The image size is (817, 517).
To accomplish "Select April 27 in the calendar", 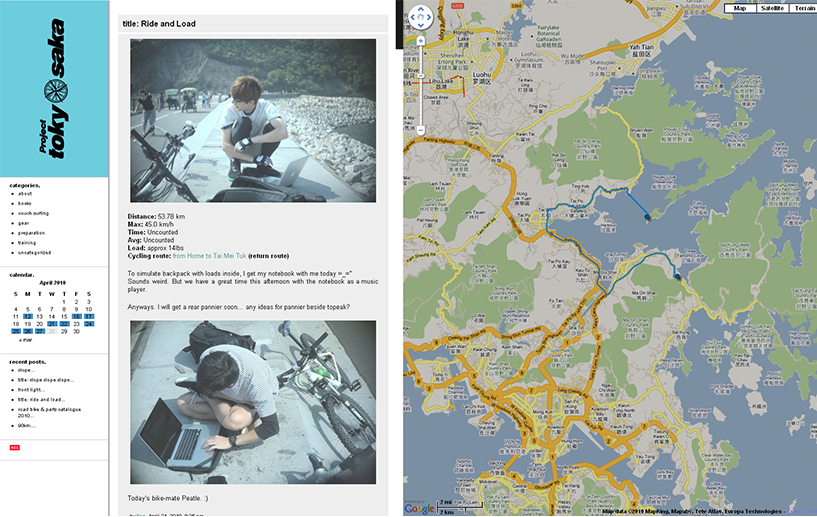I will pos(40,331).
